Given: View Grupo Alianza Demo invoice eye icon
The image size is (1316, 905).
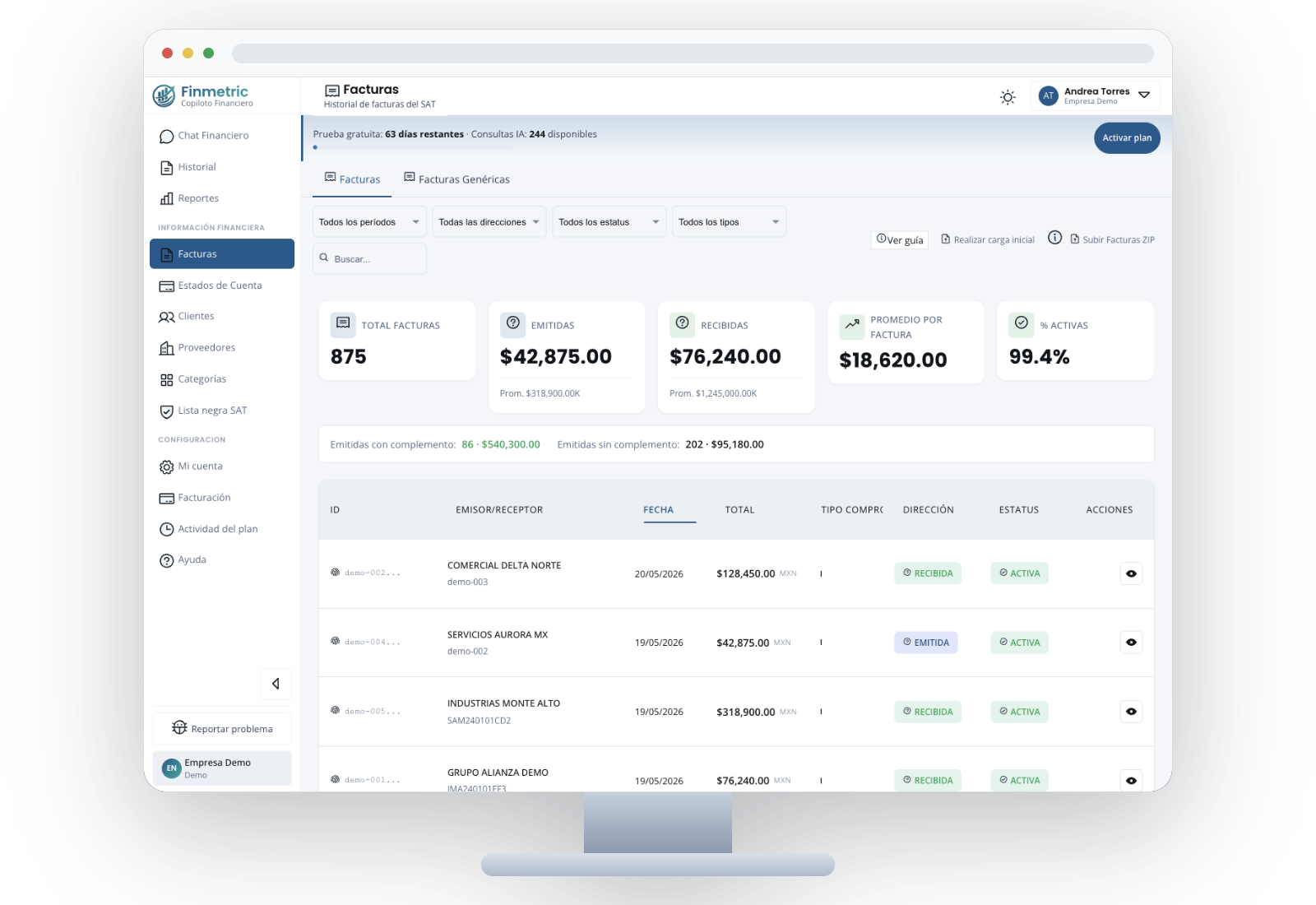Looking at the screenshot, I should [x=1131, y=780].
